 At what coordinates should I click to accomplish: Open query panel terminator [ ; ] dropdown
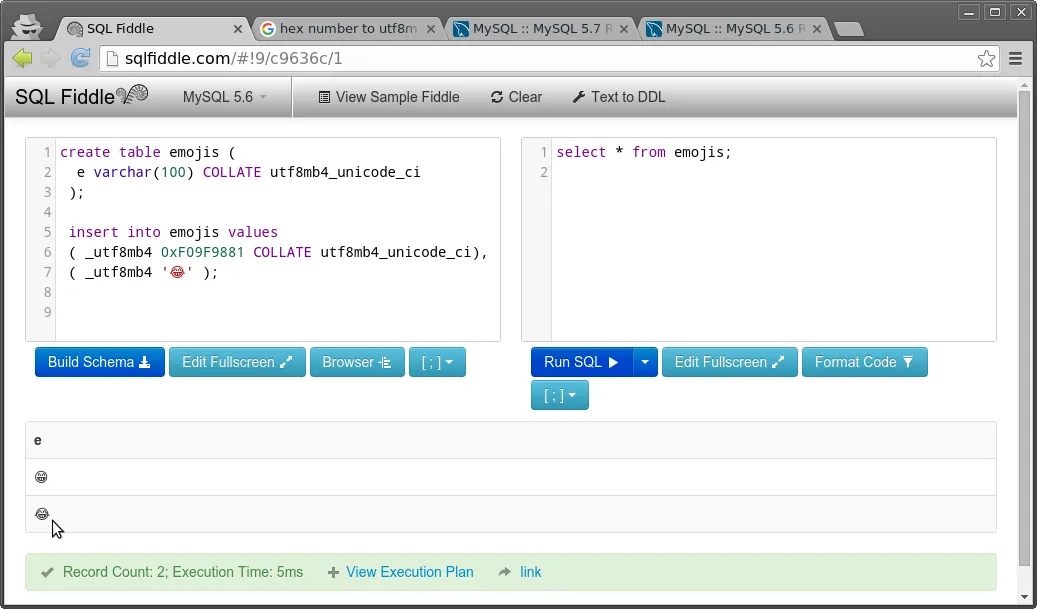[x=560, y=395]
